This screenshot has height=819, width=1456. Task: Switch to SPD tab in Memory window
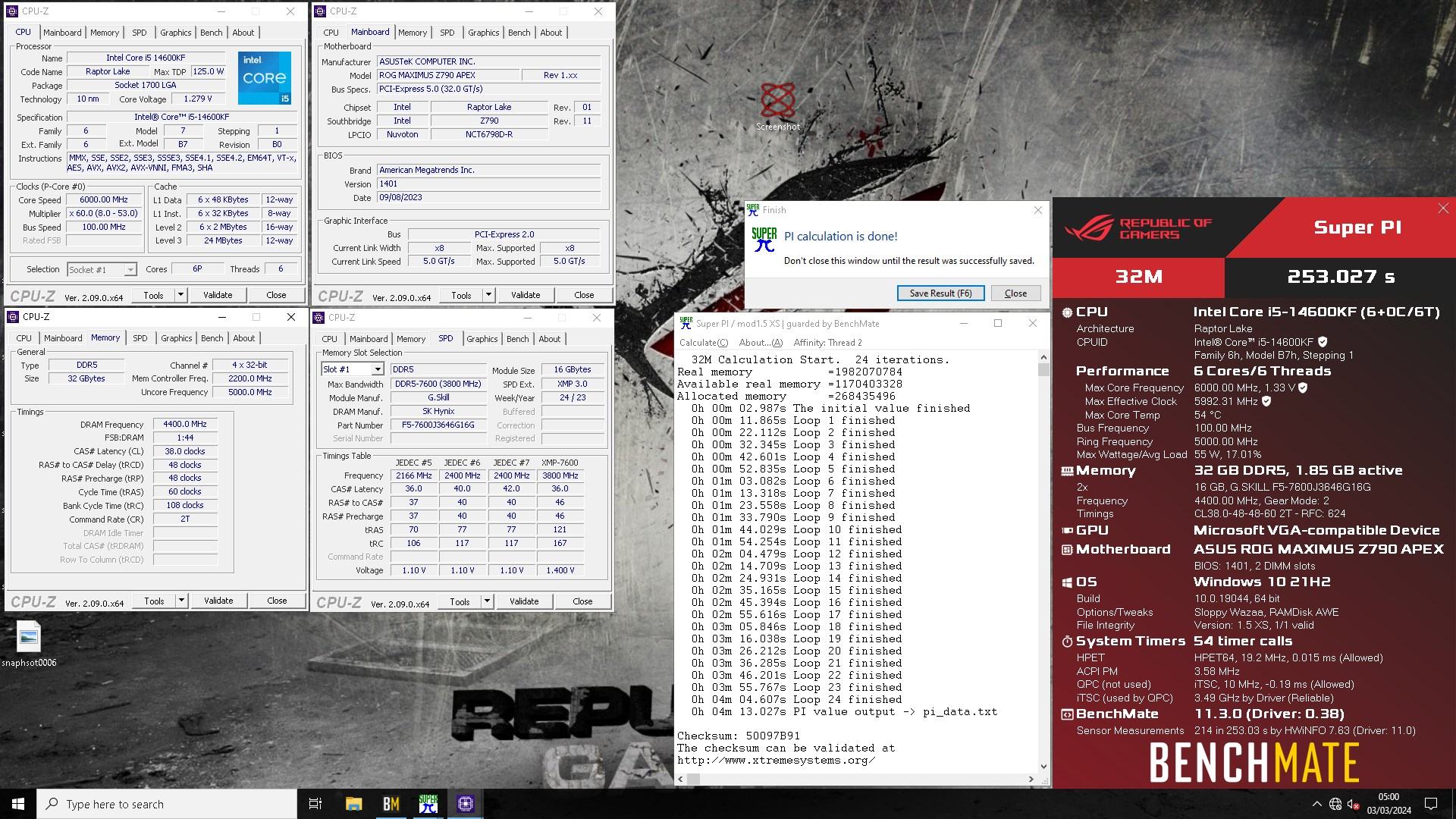(140, 338)
